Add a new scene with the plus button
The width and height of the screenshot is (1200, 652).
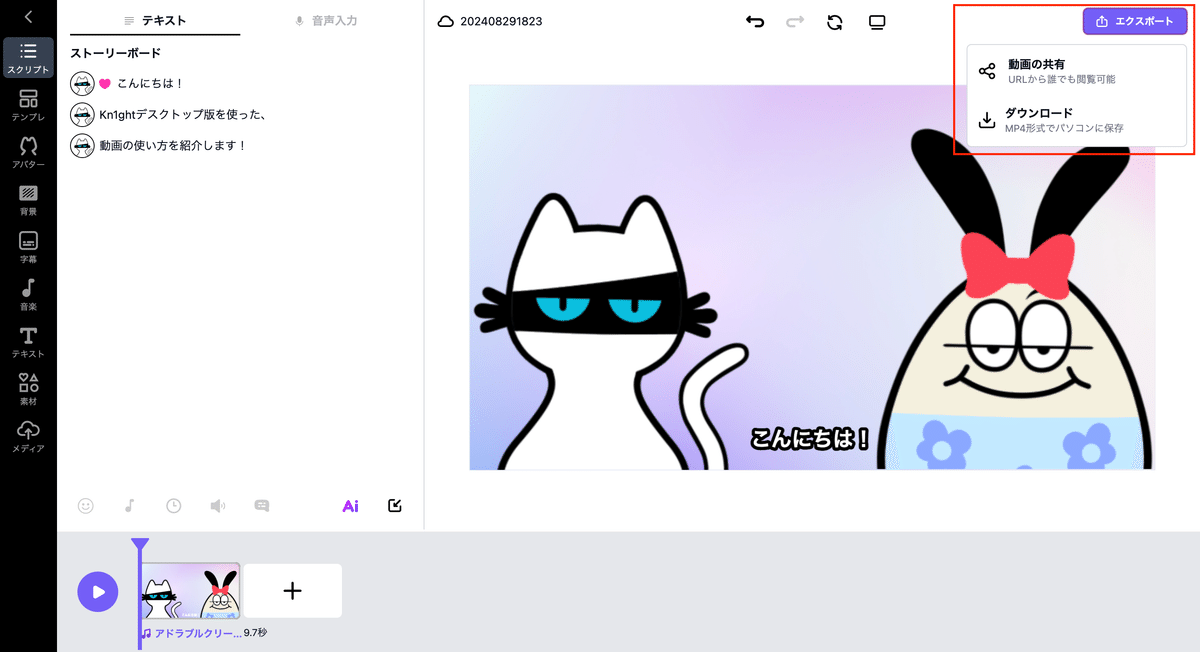293,591
